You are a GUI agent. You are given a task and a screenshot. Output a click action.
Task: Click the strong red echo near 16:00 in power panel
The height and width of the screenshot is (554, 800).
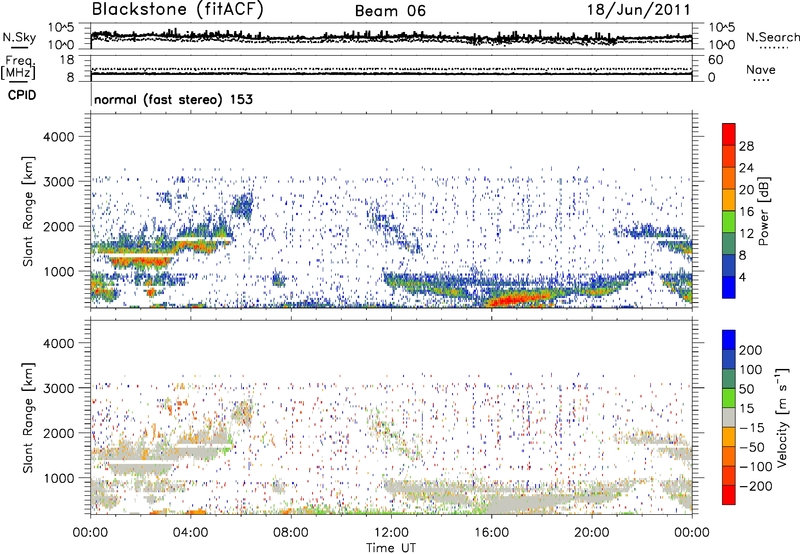pos(518,298)
